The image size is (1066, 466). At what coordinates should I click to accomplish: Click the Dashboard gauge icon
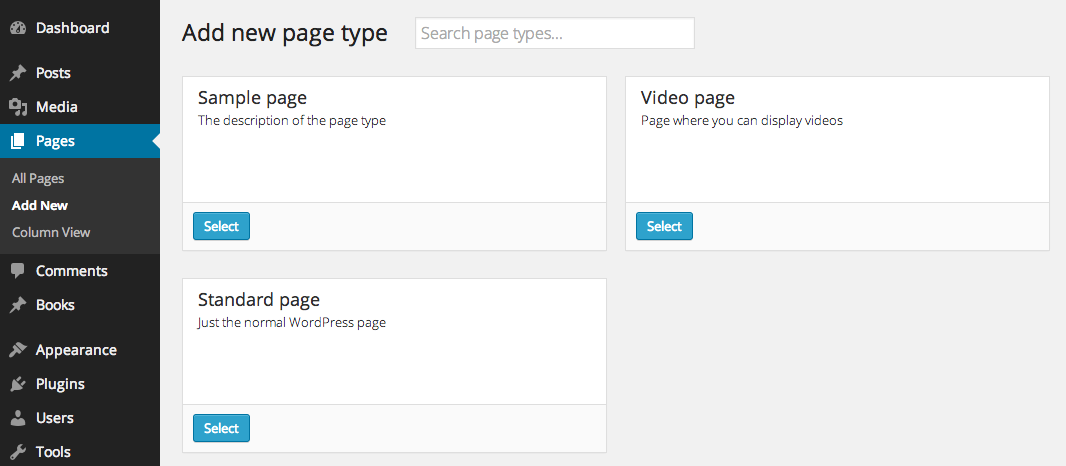click(18, 28)
